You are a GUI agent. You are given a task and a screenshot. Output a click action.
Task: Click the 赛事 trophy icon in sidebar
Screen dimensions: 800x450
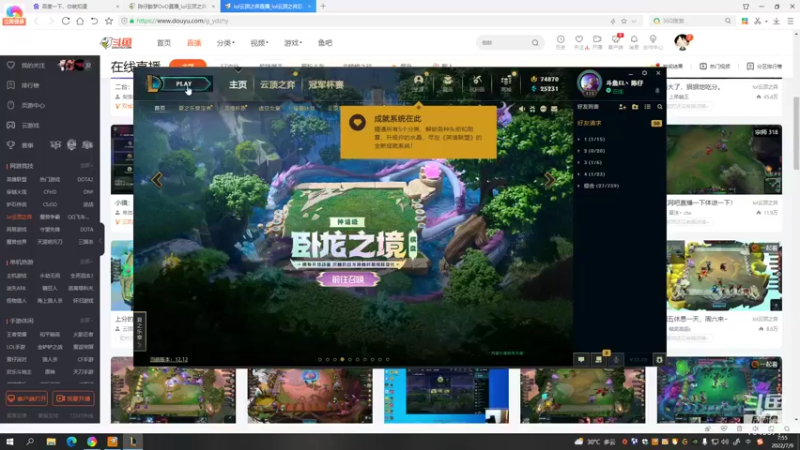click(x=11, y=145)
